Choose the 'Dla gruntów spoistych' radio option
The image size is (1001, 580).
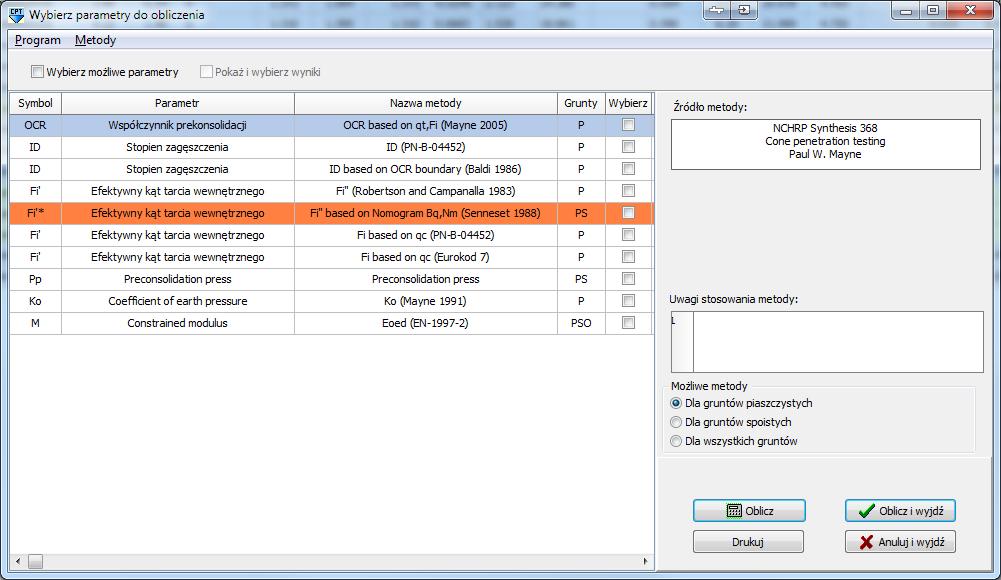click(676, 422)
